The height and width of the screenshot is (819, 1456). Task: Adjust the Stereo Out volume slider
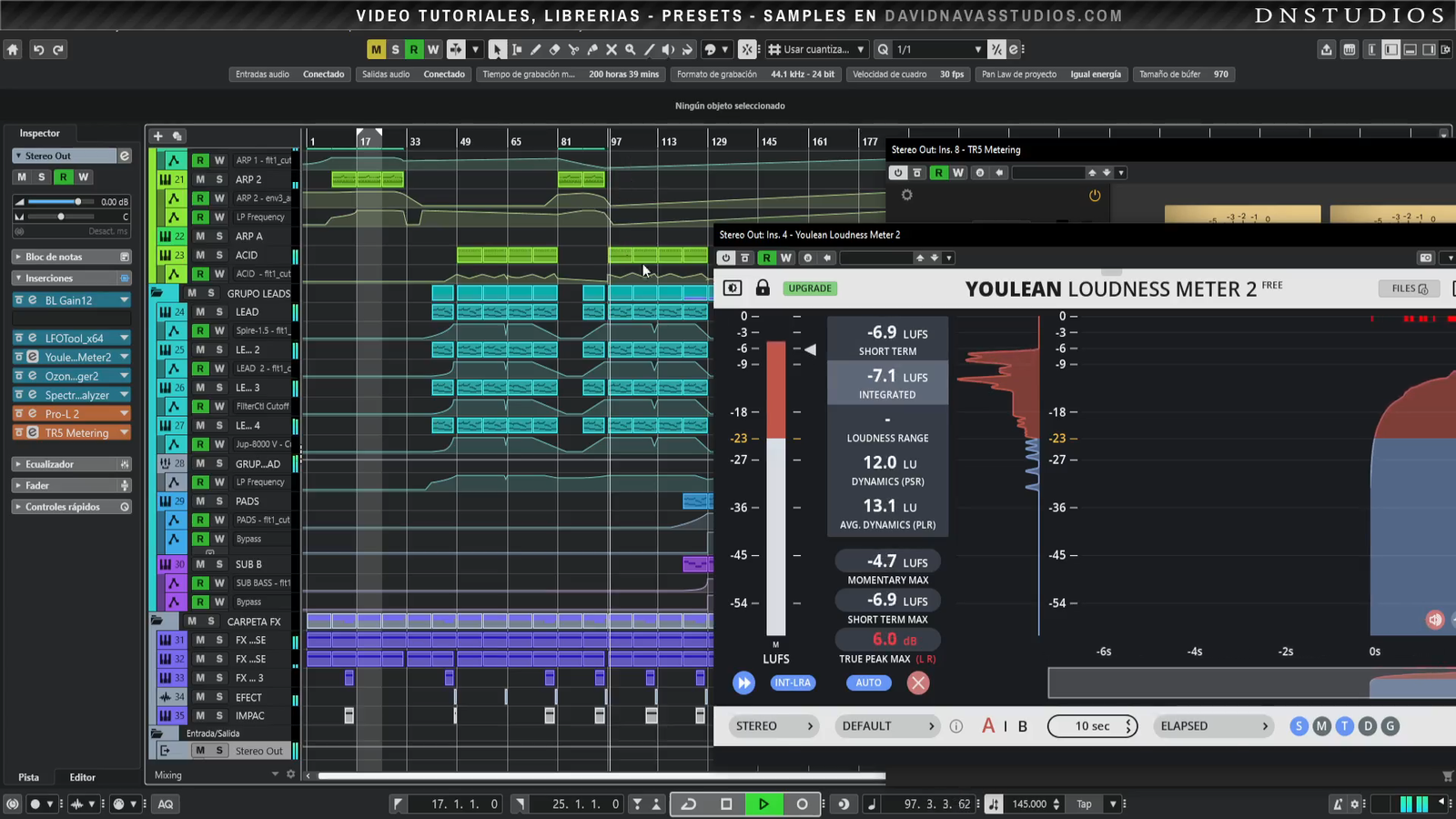click(77, 201)
